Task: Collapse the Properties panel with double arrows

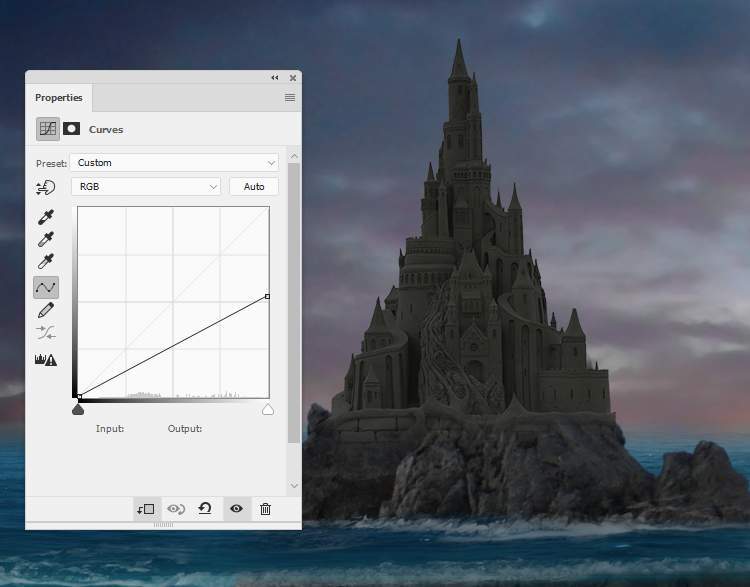Action: pyautogui.click(x=275, y=78)
